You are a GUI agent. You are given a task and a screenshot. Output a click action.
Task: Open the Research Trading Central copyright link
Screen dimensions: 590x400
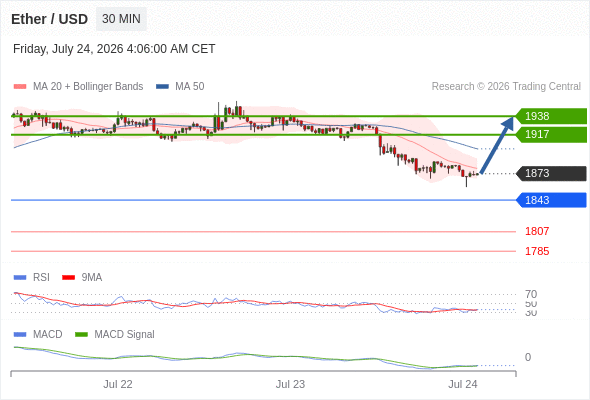506,87
